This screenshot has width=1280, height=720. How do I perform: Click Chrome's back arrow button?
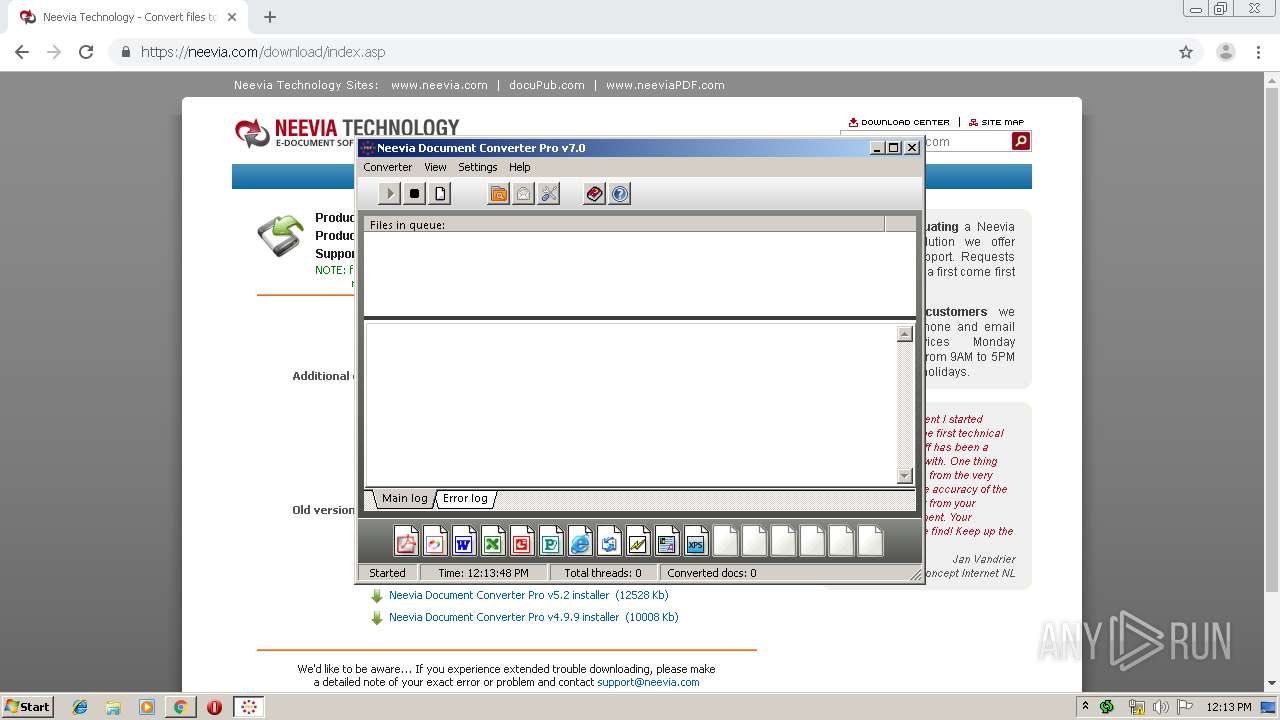pos(22,52)
